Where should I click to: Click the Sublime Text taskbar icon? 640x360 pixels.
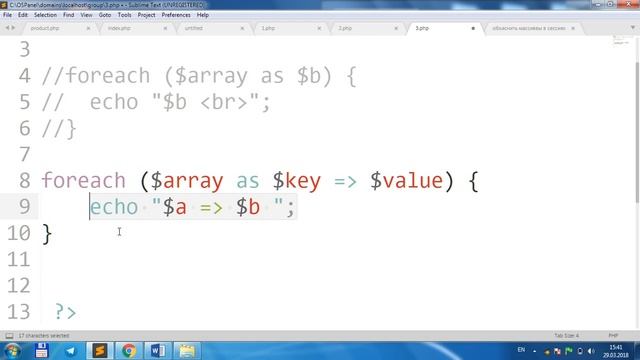[x=100, y=351]
